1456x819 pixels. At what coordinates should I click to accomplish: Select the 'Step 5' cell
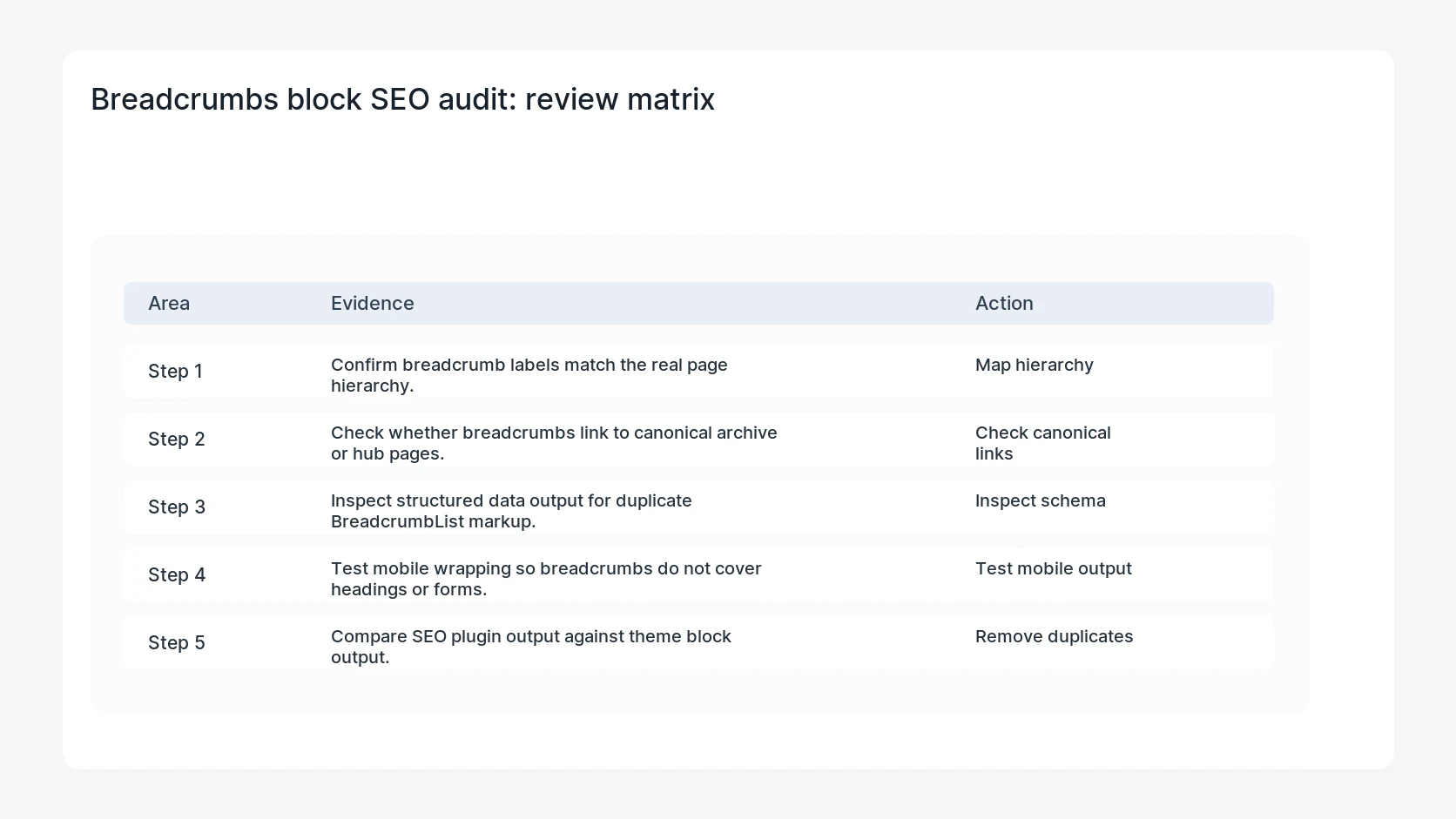tap(177, 642)
